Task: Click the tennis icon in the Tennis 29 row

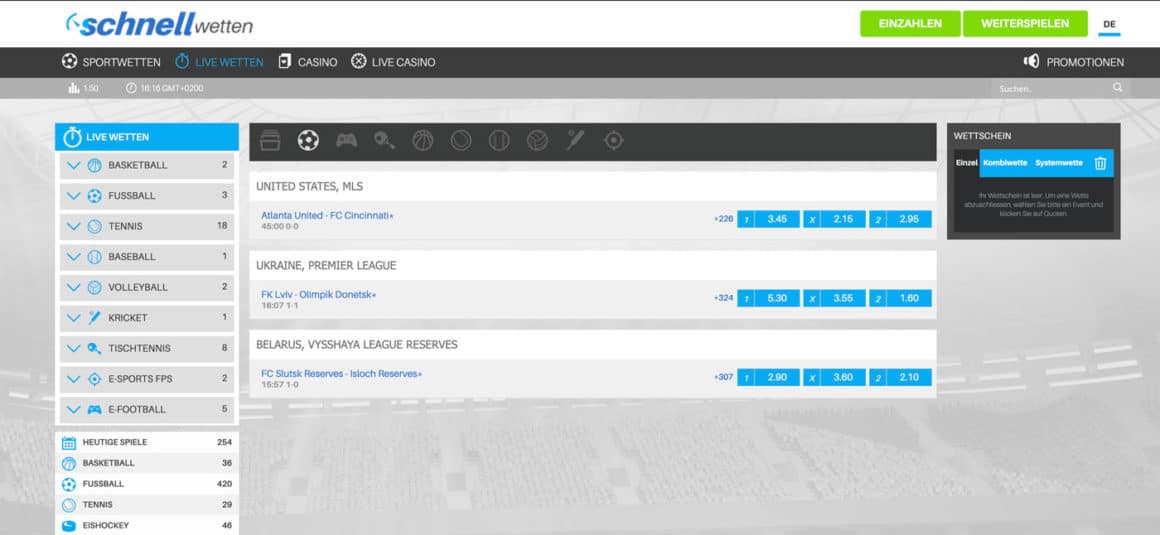Action: click(69, 505)
